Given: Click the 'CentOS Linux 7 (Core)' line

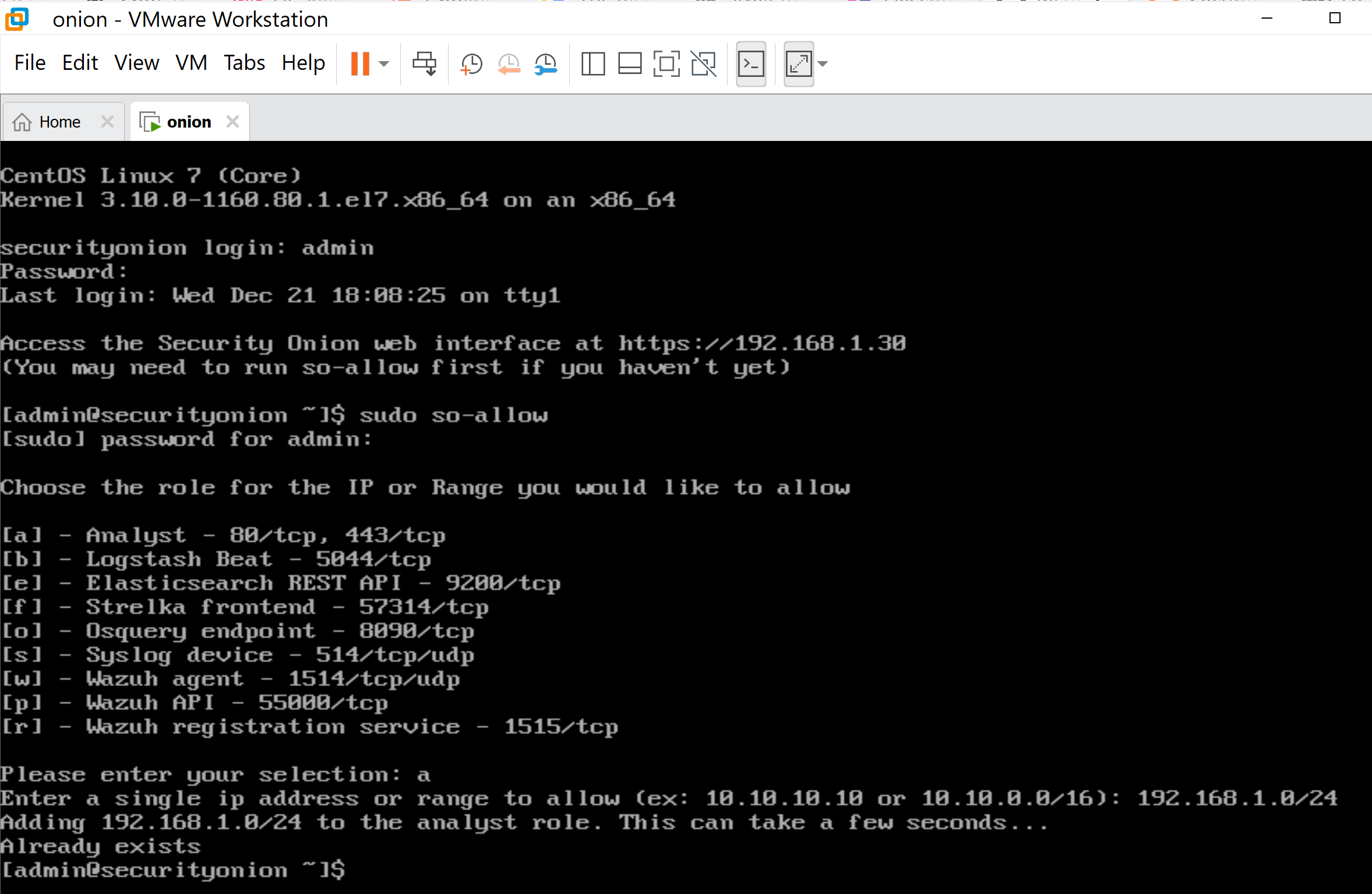Looking at the screenshot, I should tap(151, 176).
